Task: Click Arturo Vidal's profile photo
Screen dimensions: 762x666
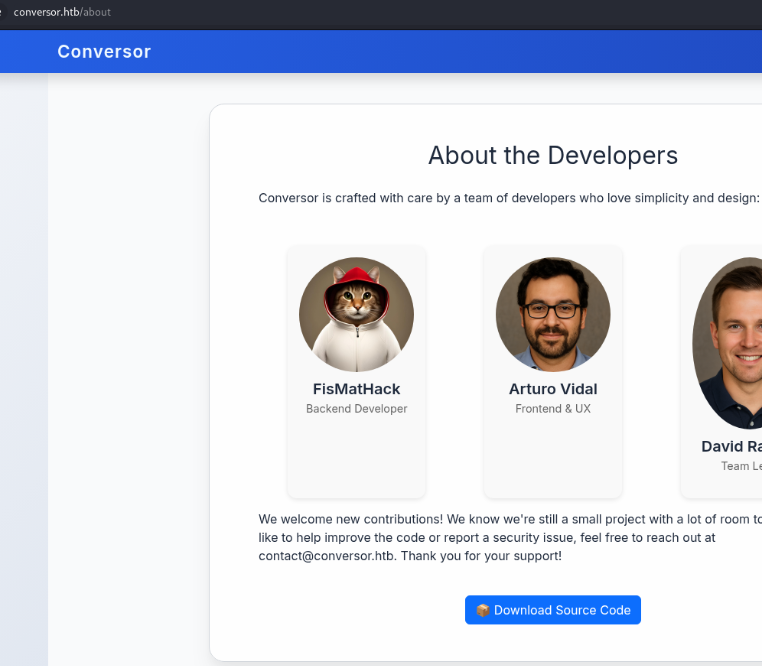Action: pos(553,314)
